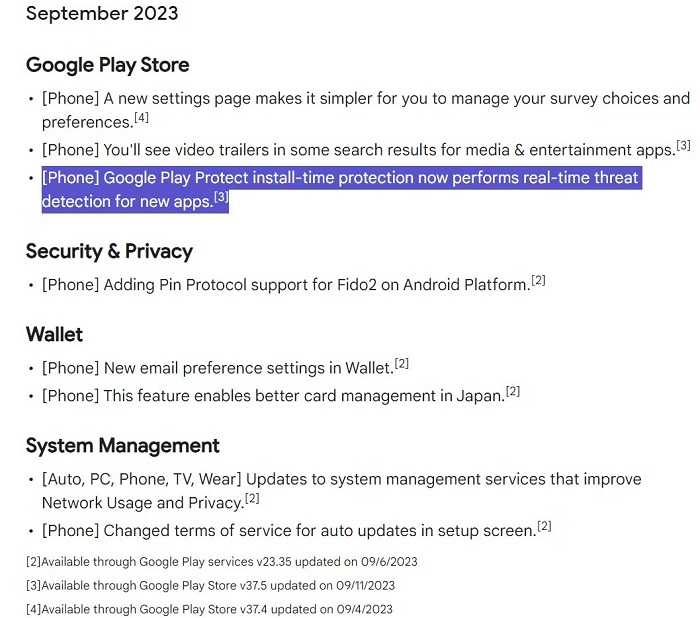Click the Google Play Store heading
Screen dimensions: 700x618
click(x=107, y=65)
